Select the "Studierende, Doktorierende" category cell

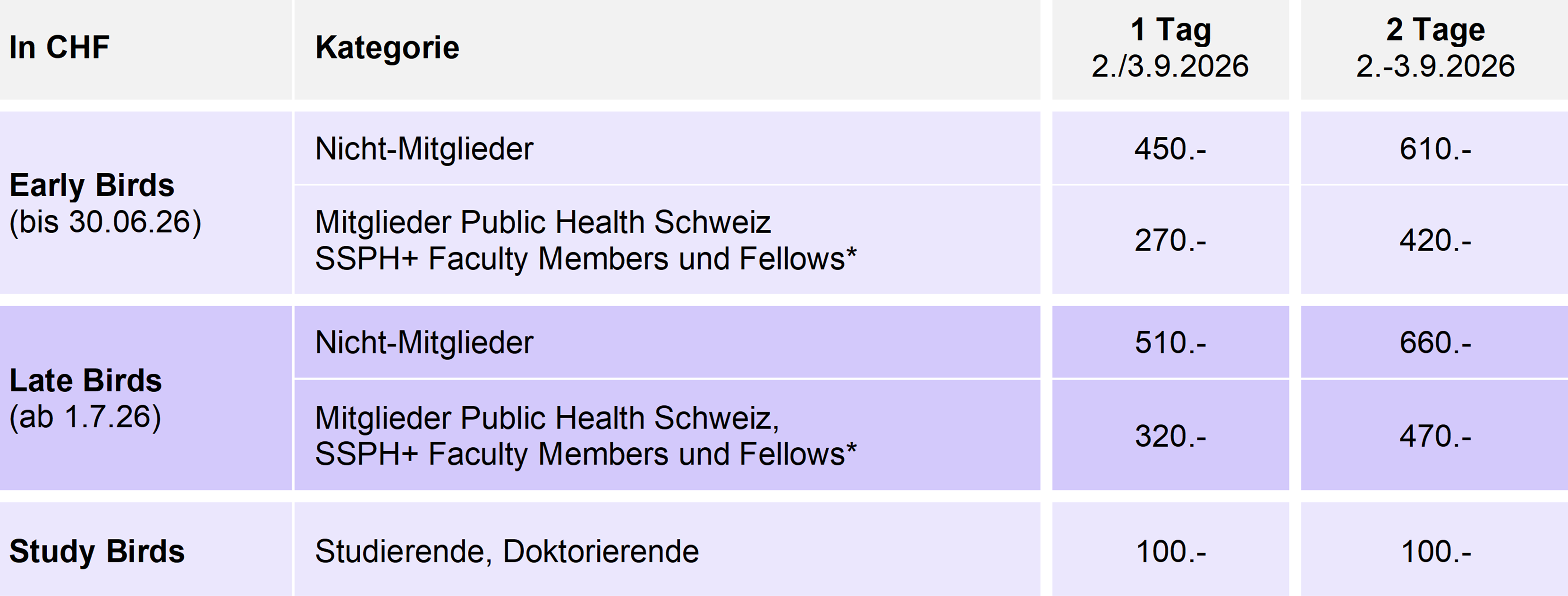507,552
